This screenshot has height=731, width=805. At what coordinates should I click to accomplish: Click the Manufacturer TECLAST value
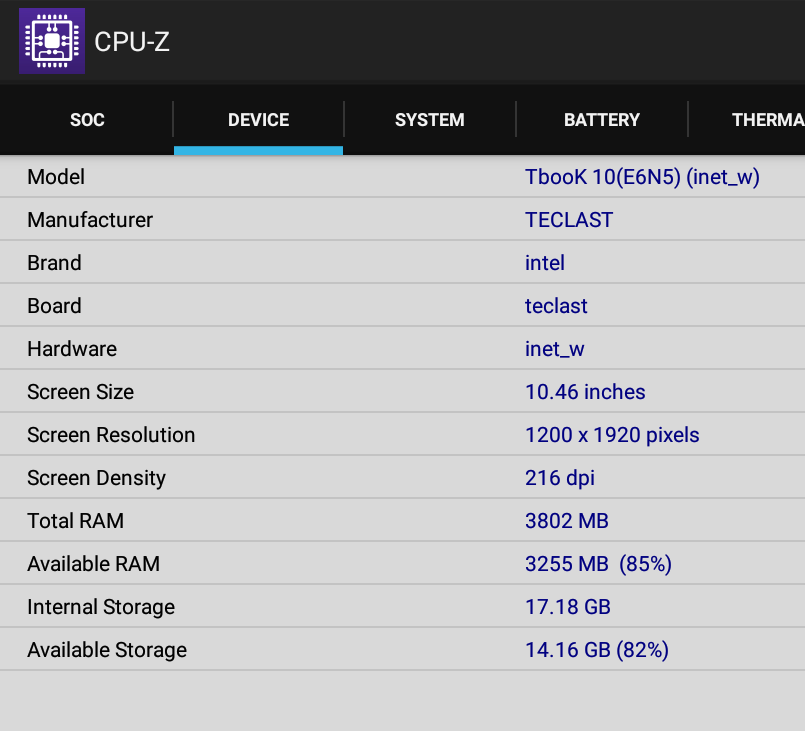coord(569,220)
